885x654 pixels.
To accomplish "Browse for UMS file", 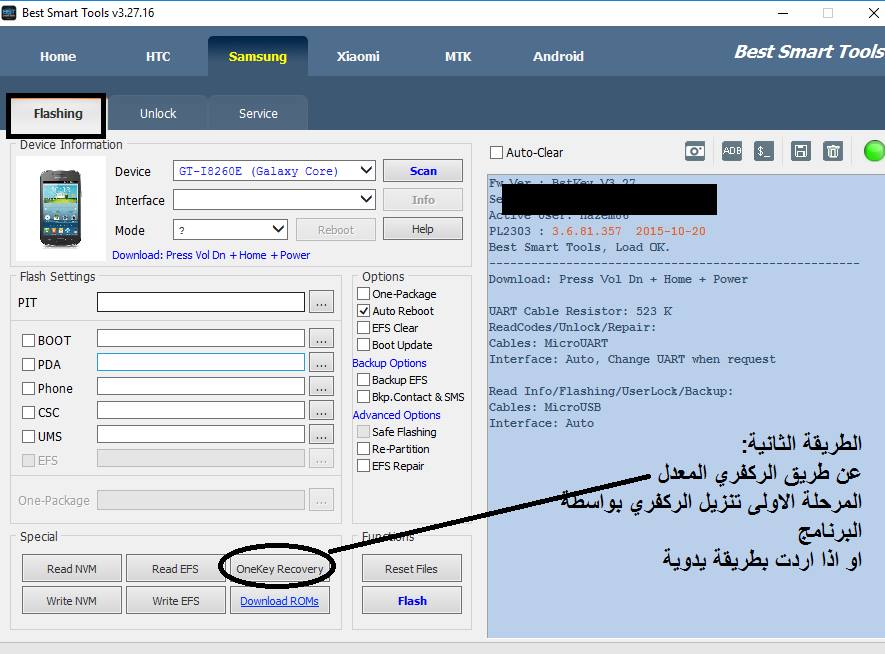I will (321, 435).
